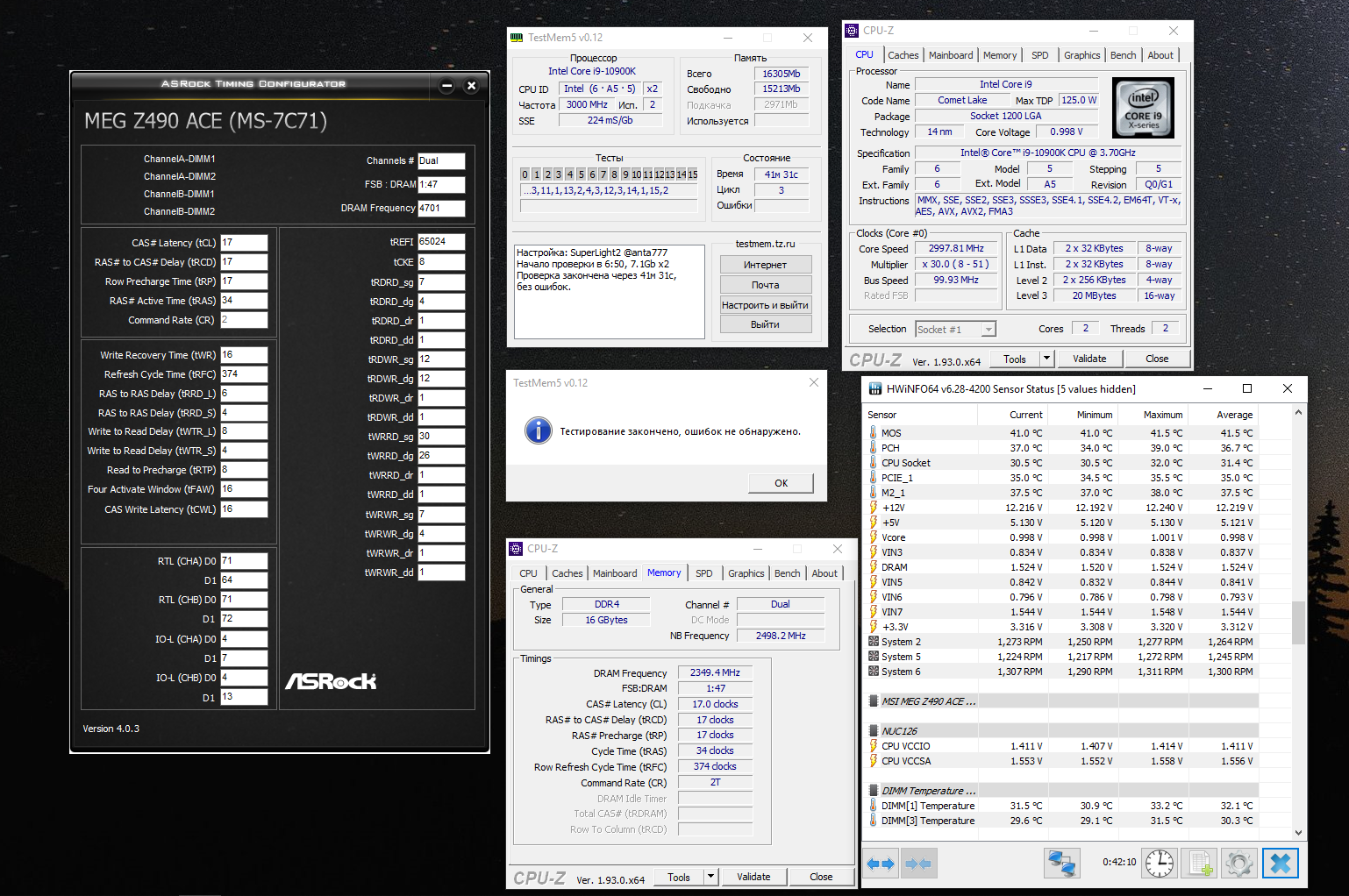
Task: Click the Почта button in TestMem5
Action: pyautogui.click(x=765, y=285)
